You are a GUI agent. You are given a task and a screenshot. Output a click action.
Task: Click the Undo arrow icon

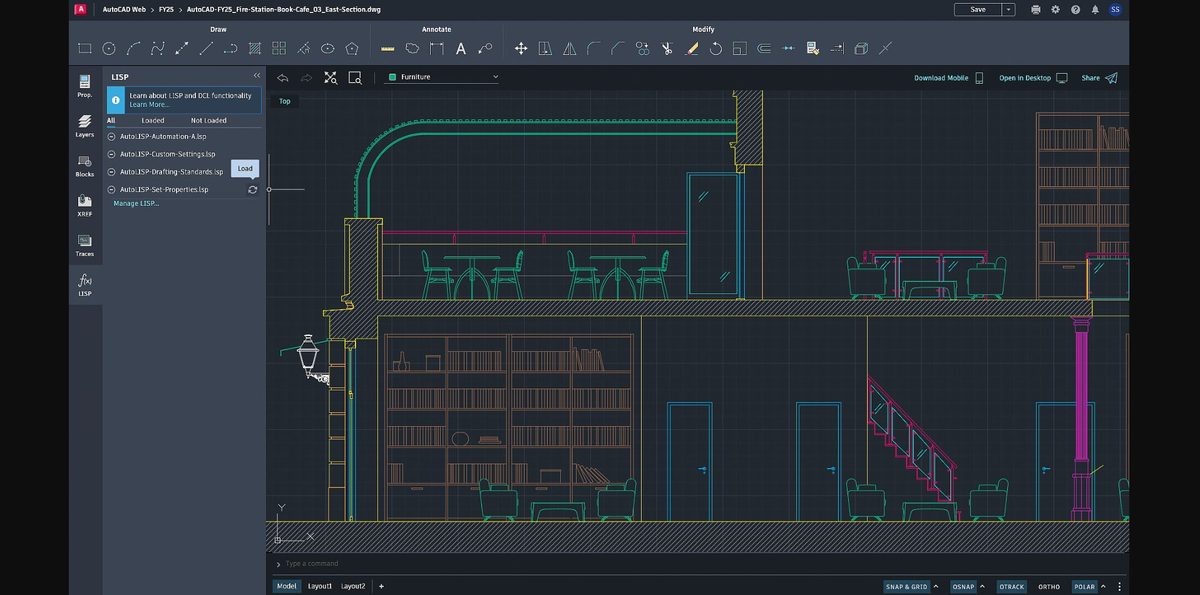[x=283, y=77]
